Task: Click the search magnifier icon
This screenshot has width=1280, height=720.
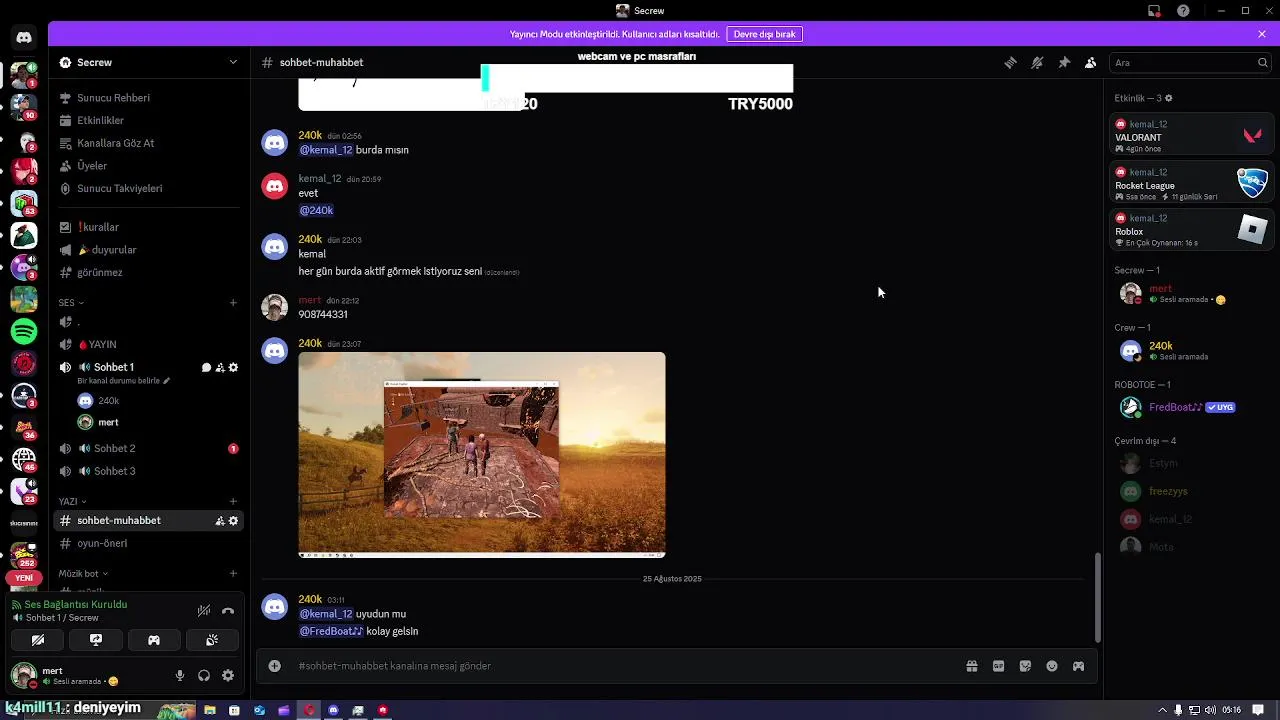Action: coord(1263,62)
